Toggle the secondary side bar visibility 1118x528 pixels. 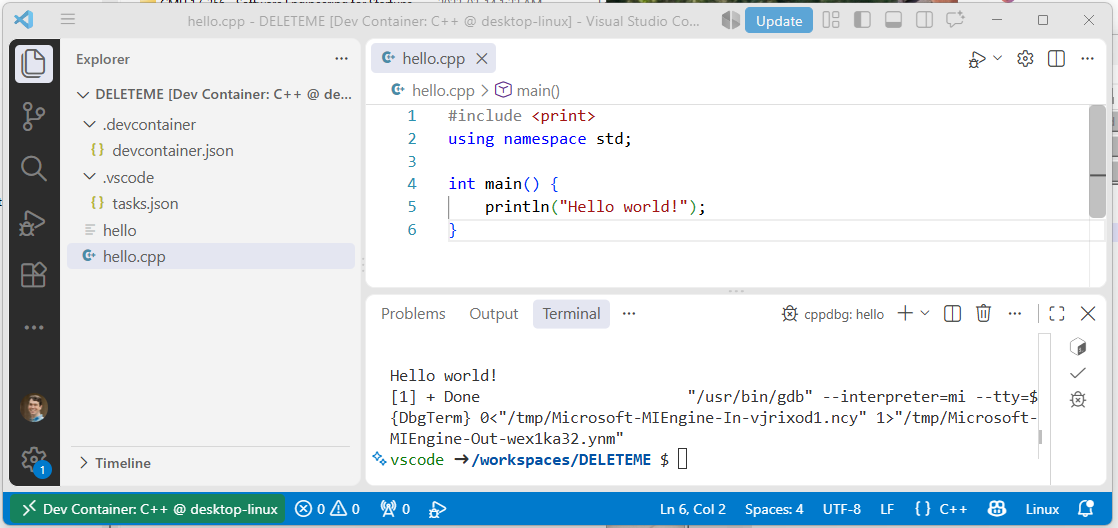coord(924,20)
